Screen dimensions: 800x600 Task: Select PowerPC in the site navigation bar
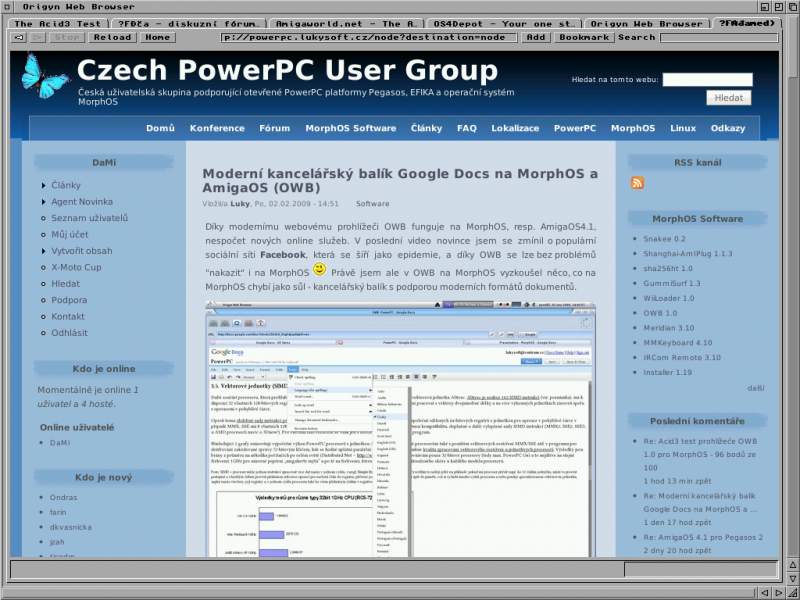[574, 128]
